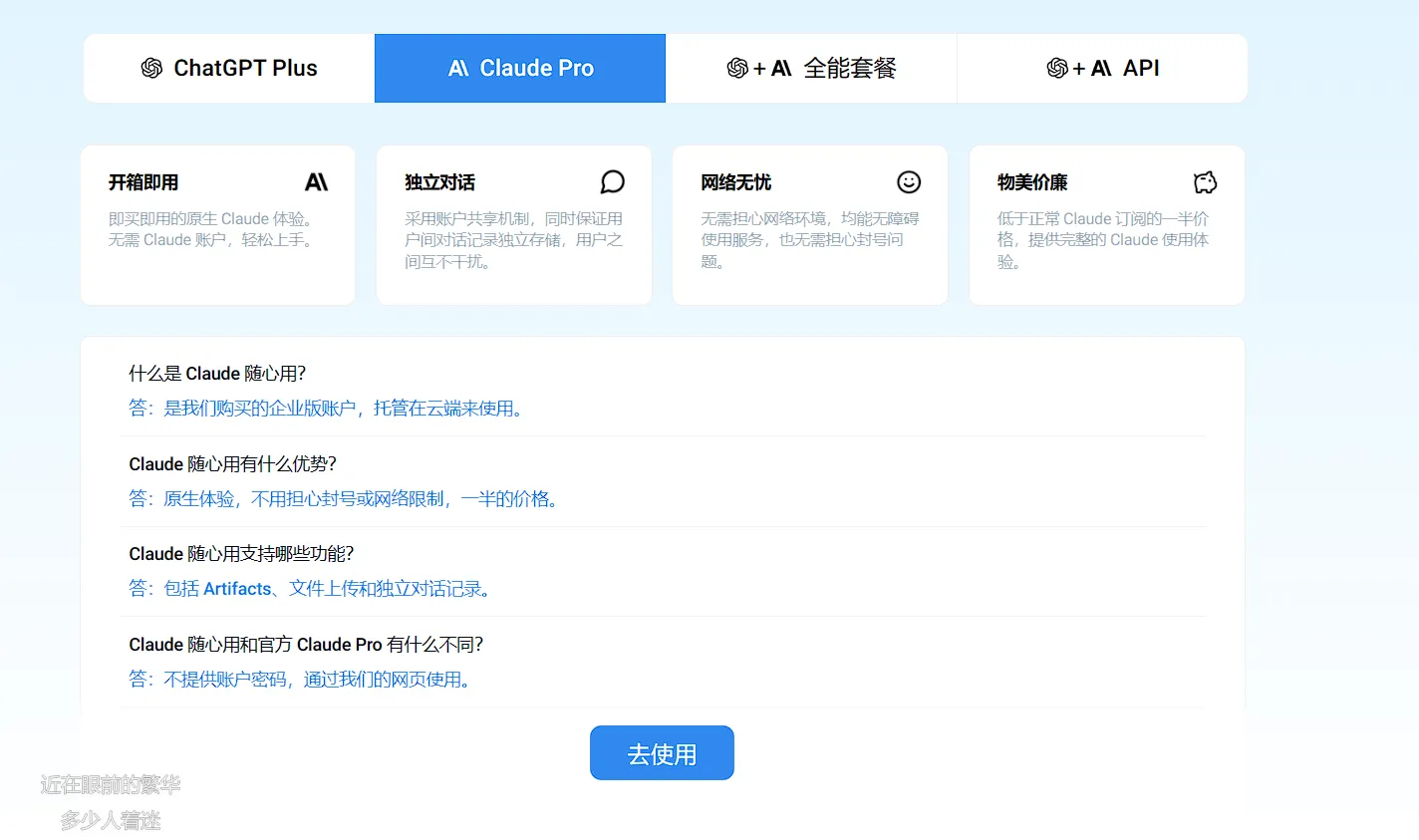Click the chat bubble icon in 独立对话 card
The height and width of the screenshot is (840, 1419).
coord(612,182)
